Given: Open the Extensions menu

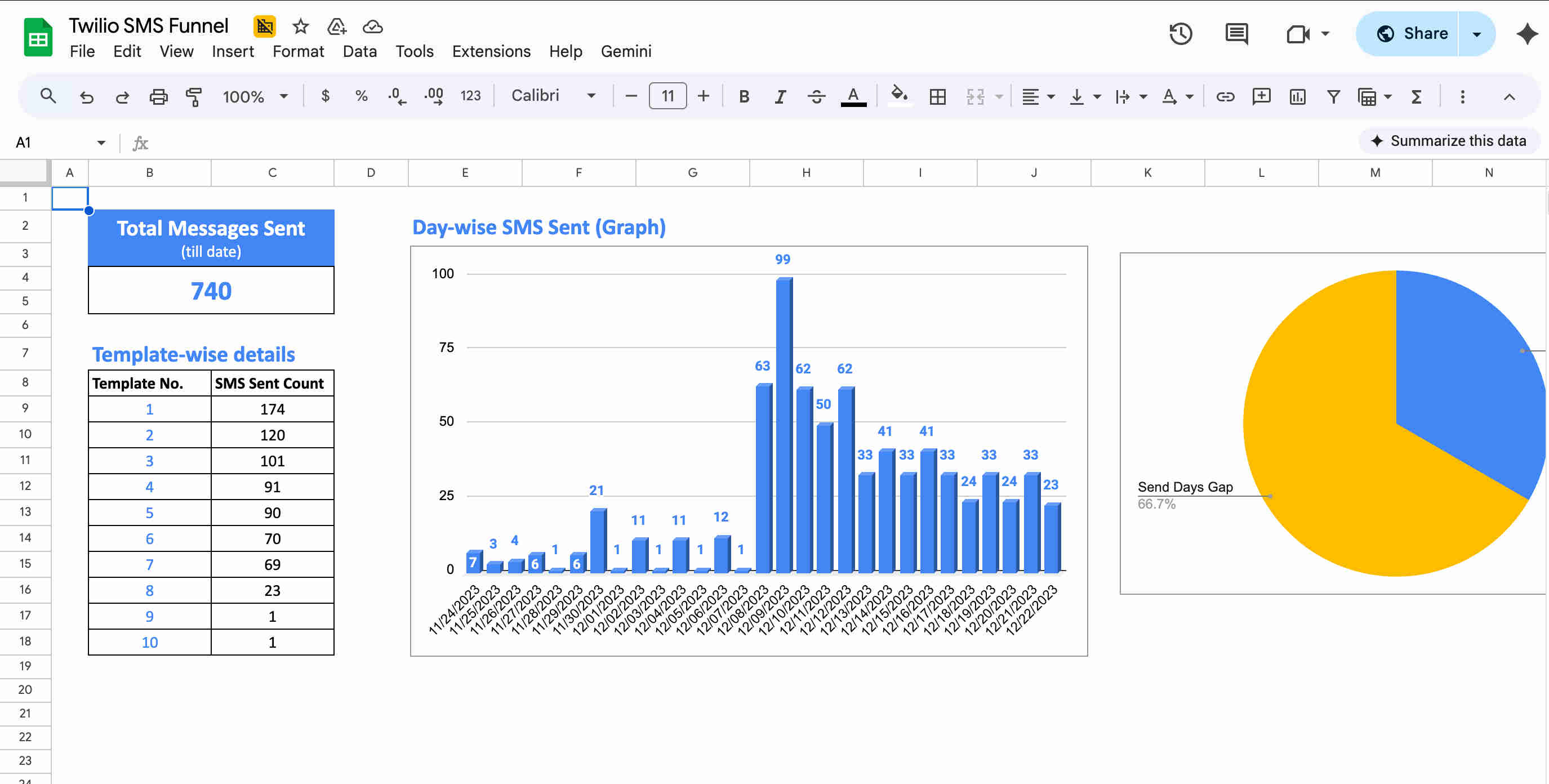Looking at the screenshot, I should click(x=491, y=51).
